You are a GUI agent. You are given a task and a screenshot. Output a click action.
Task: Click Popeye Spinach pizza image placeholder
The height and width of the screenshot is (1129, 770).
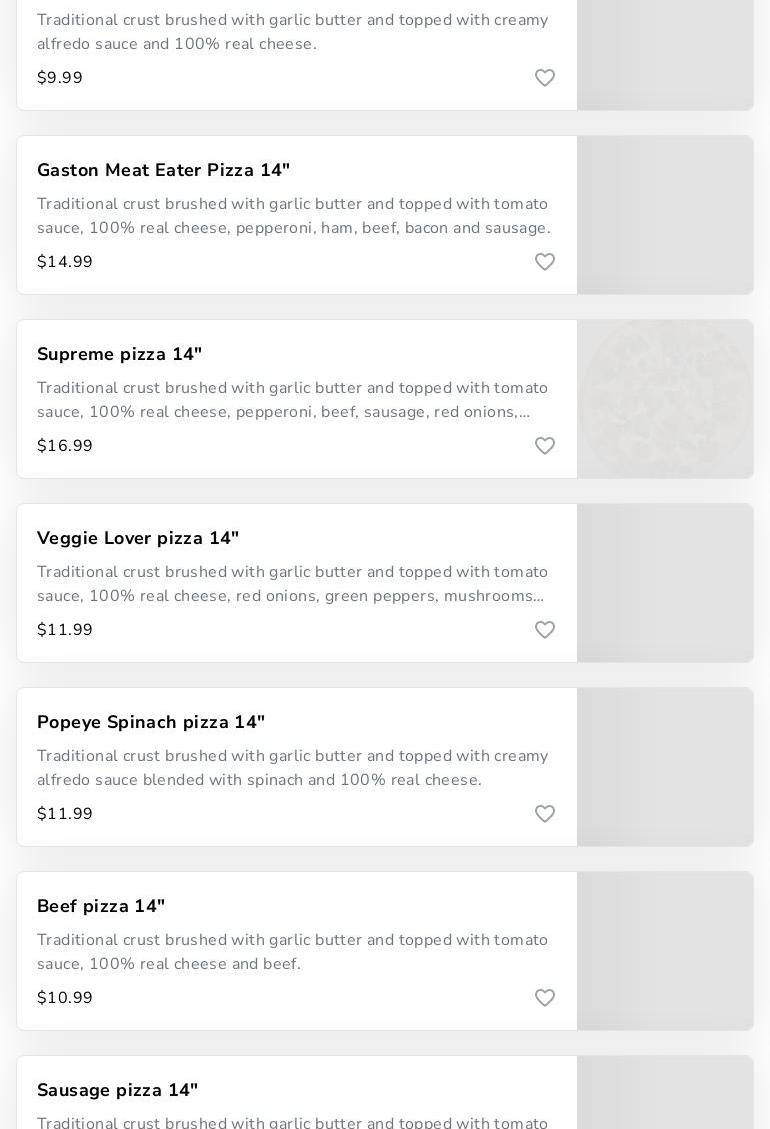click(x=666, y=767)
